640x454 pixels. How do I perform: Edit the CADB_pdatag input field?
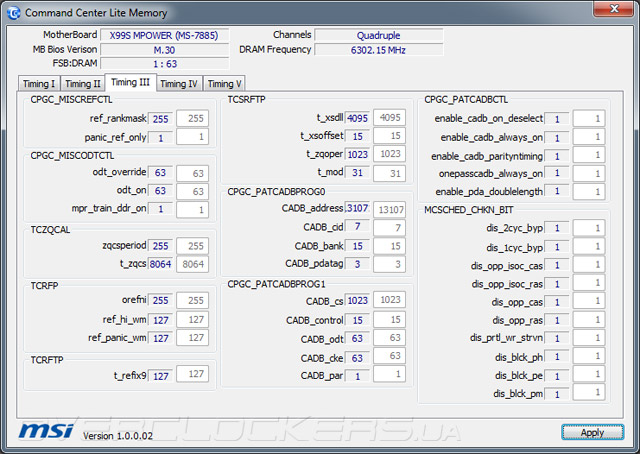click(389, 264)
